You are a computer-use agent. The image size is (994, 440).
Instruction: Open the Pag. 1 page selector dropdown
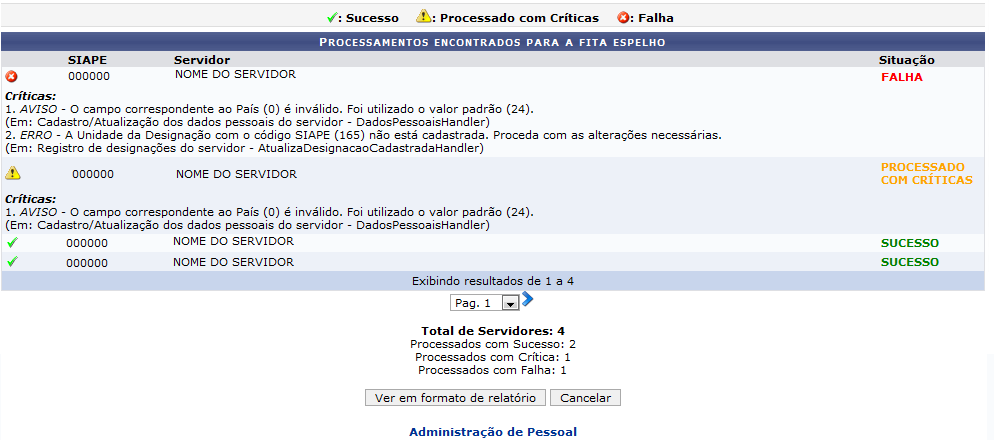pyautogui.click(x=484, y=303)
